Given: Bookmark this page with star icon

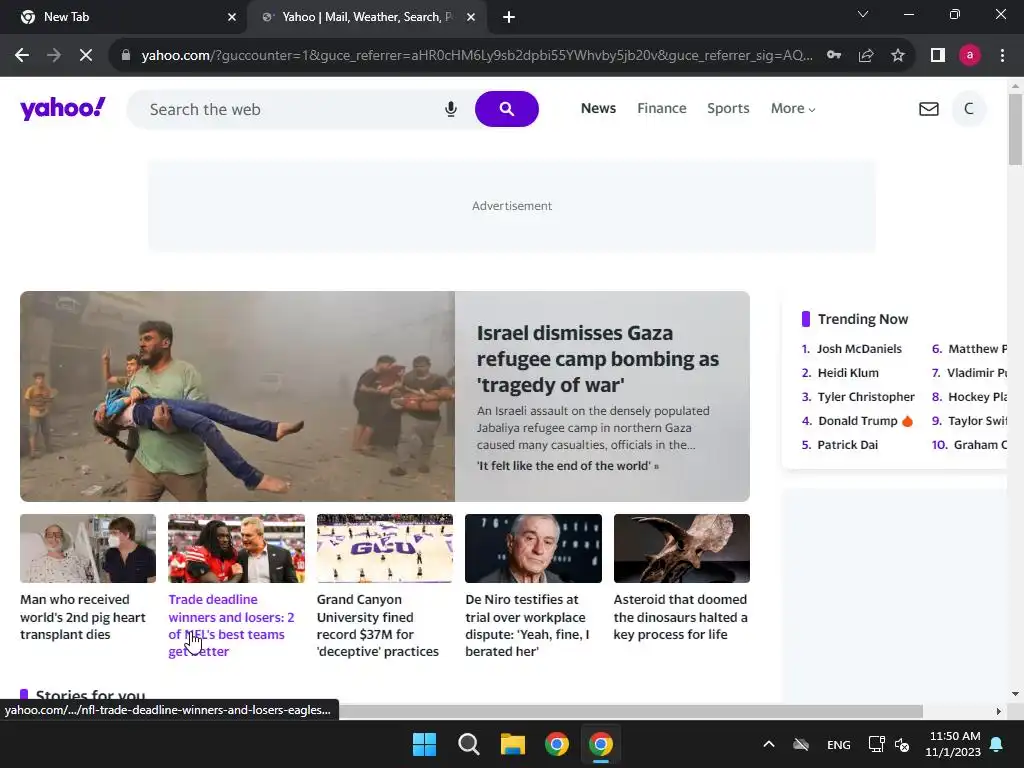Looking at the screenshot, I should point(898,56).
